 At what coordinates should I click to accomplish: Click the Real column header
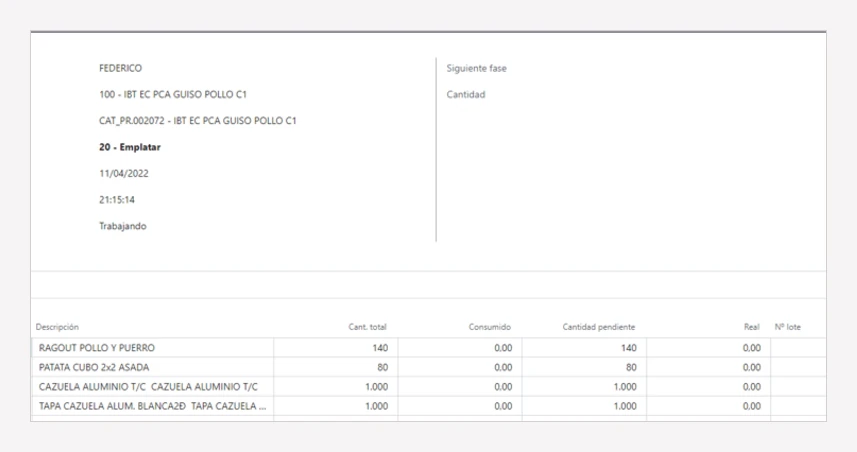point(752,327)
